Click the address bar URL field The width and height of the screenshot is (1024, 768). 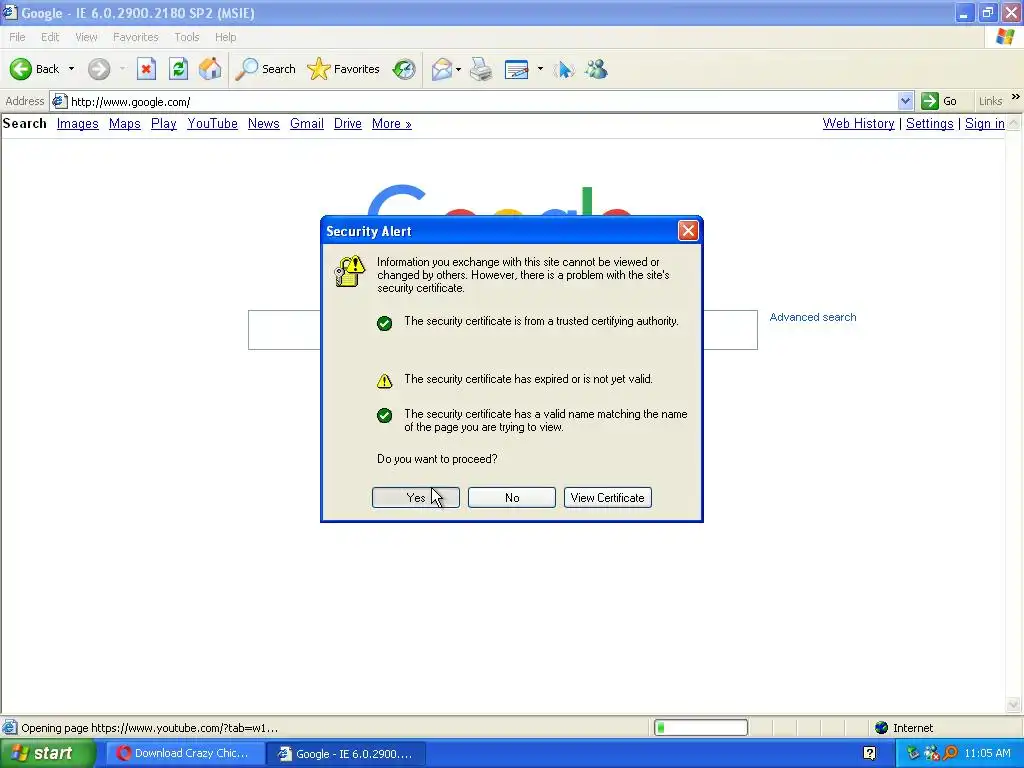click(x=482, y=101)
